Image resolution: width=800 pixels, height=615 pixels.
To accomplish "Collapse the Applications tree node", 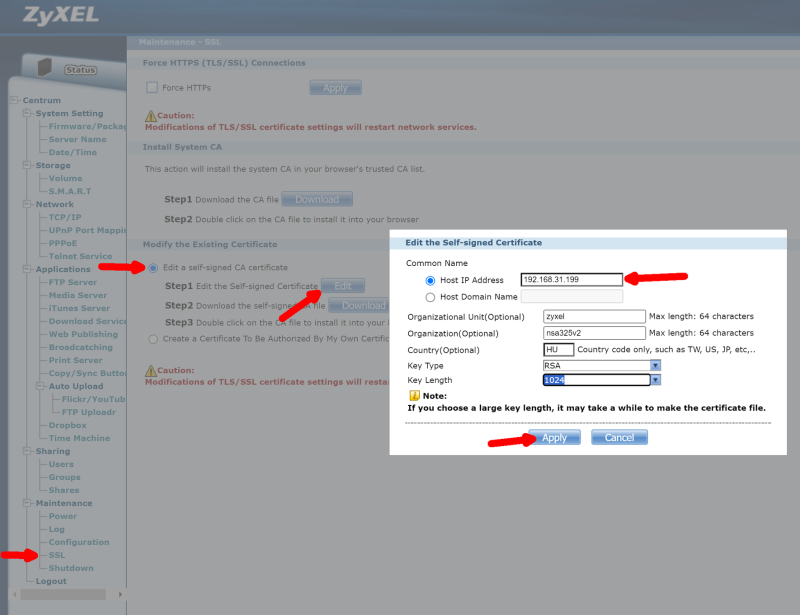I will 27,268.
